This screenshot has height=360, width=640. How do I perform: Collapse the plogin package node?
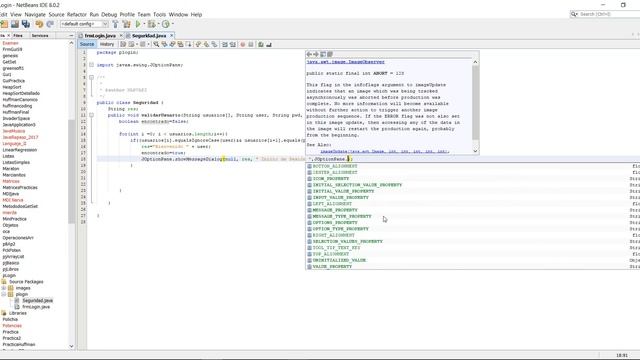click(4, 294)
